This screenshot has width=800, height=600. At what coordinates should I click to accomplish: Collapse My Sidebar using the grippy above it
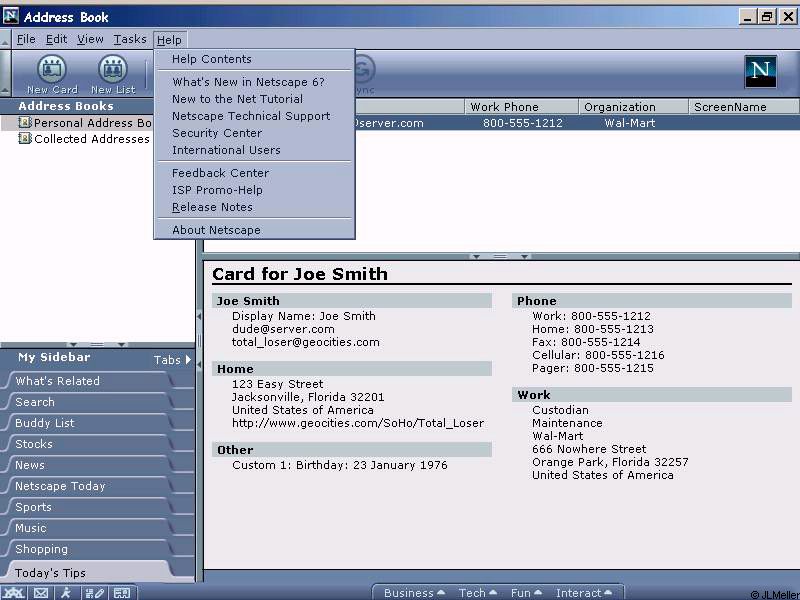97,344
